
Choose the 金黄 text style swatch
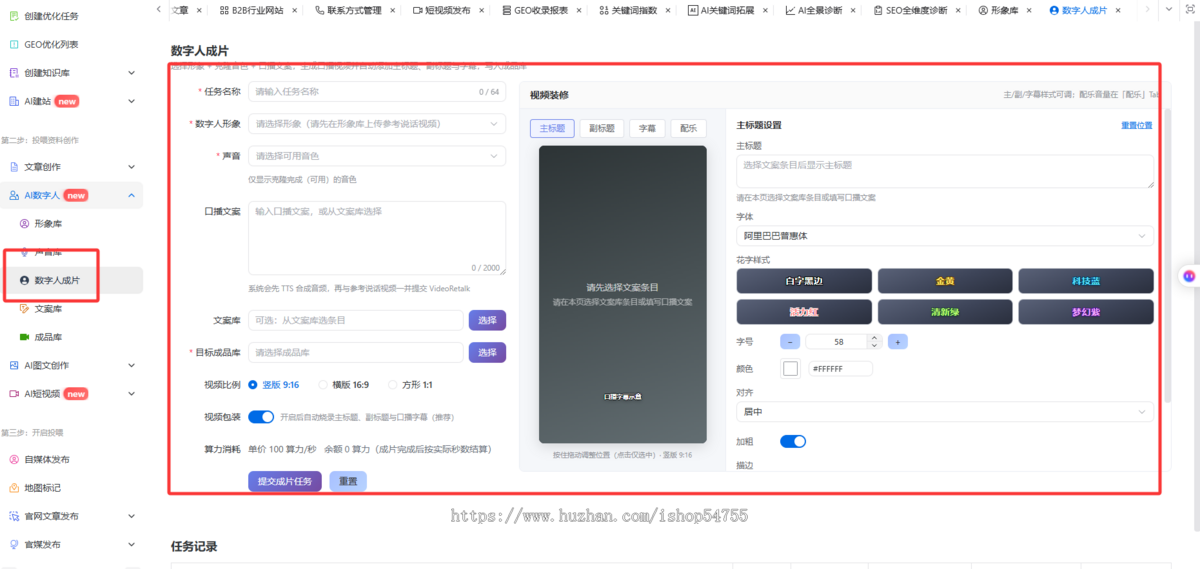945,280
